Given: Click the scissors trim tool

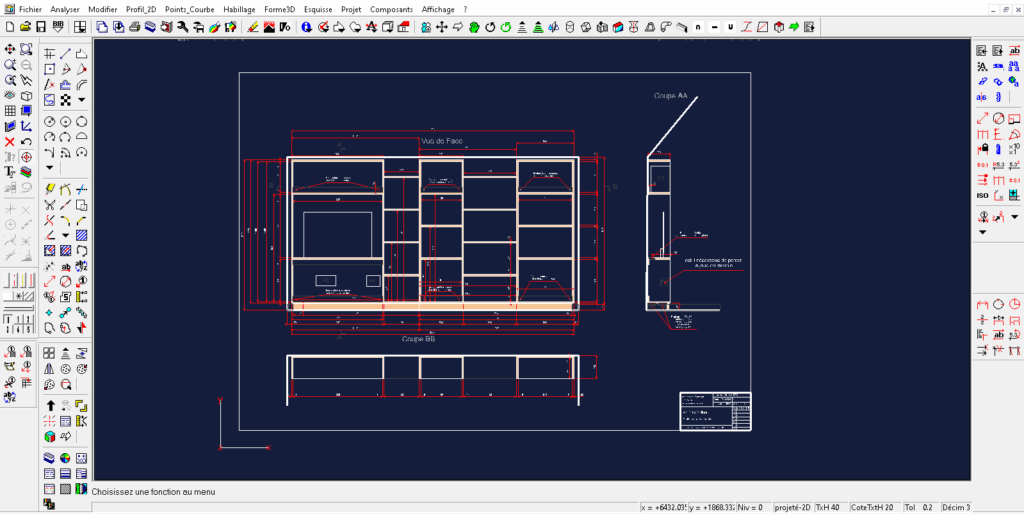Looking at the screenshot, I should click(x=49, y=205).
